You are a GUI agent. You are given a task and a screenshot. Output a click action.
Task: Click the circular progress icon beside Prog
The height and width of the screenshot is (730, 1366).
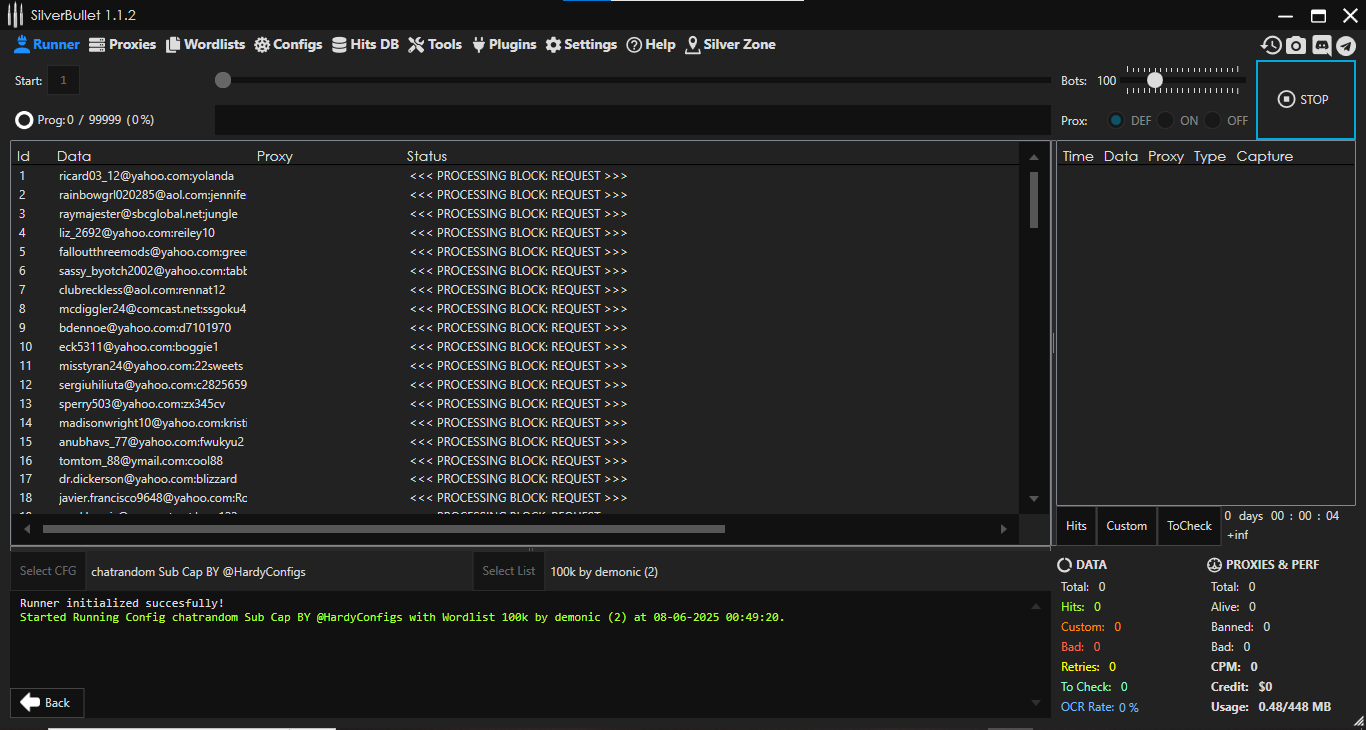tap(24, 120)
